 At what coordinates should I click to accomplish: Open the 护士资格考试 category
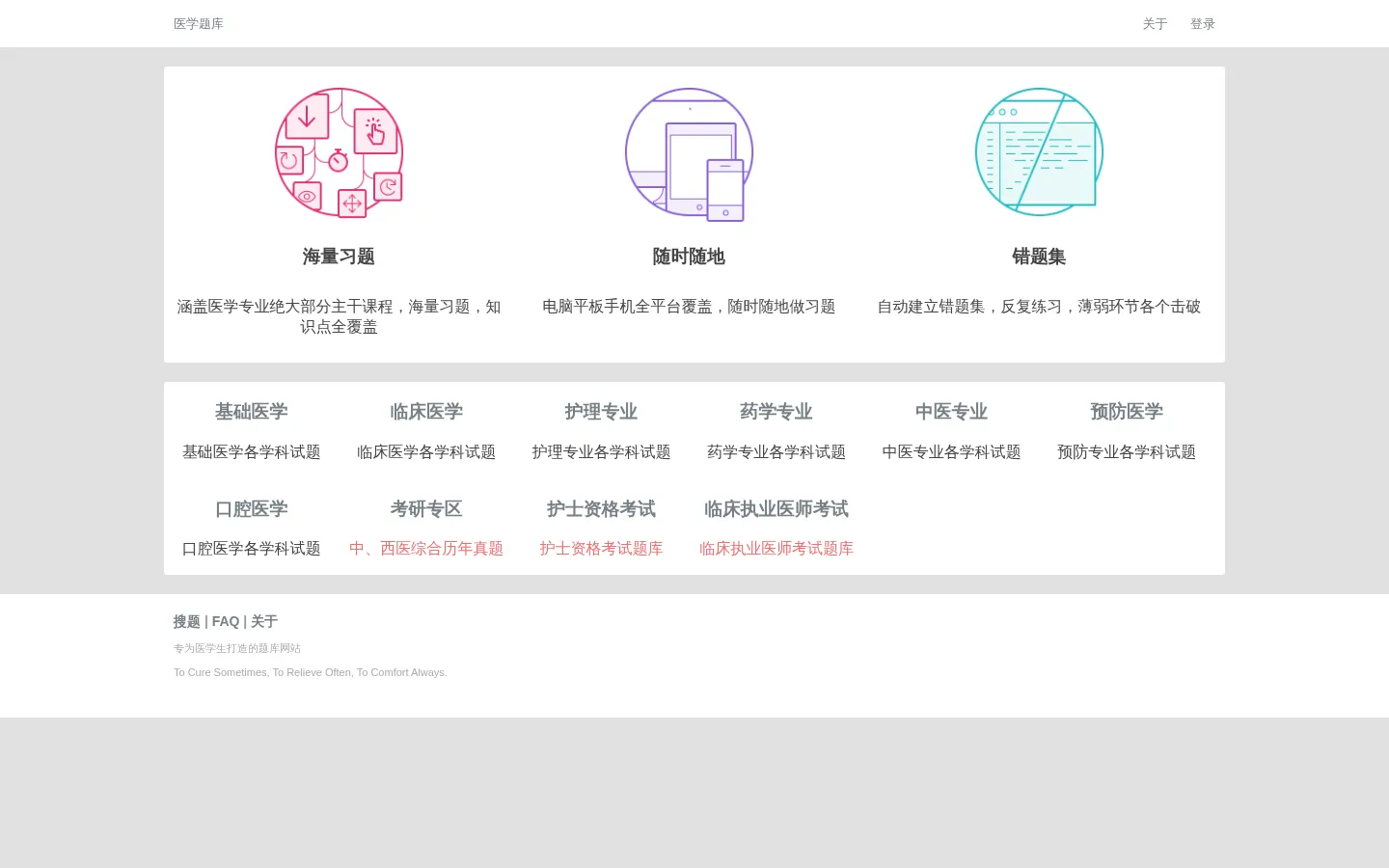[601, 509]
